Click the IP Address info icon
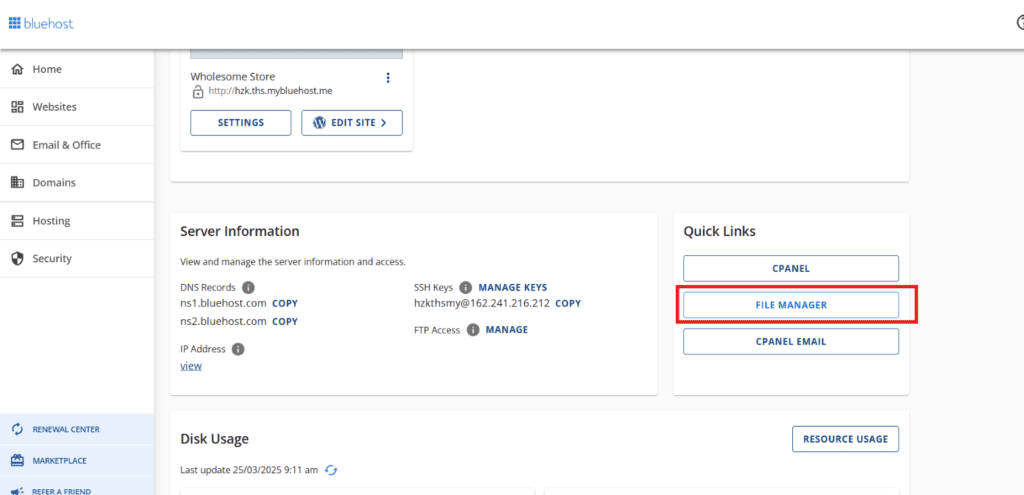1024x495 pixels. (x=238, y=349)
